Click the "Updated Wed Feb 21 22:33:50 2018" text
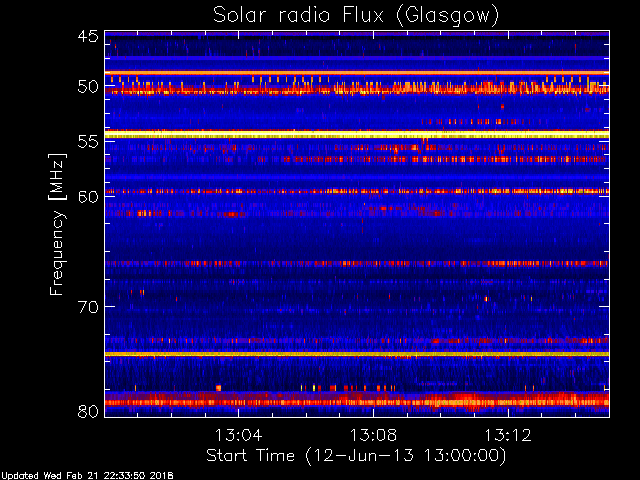This screenshot has width=640, height=480. (x=87, y=476)
